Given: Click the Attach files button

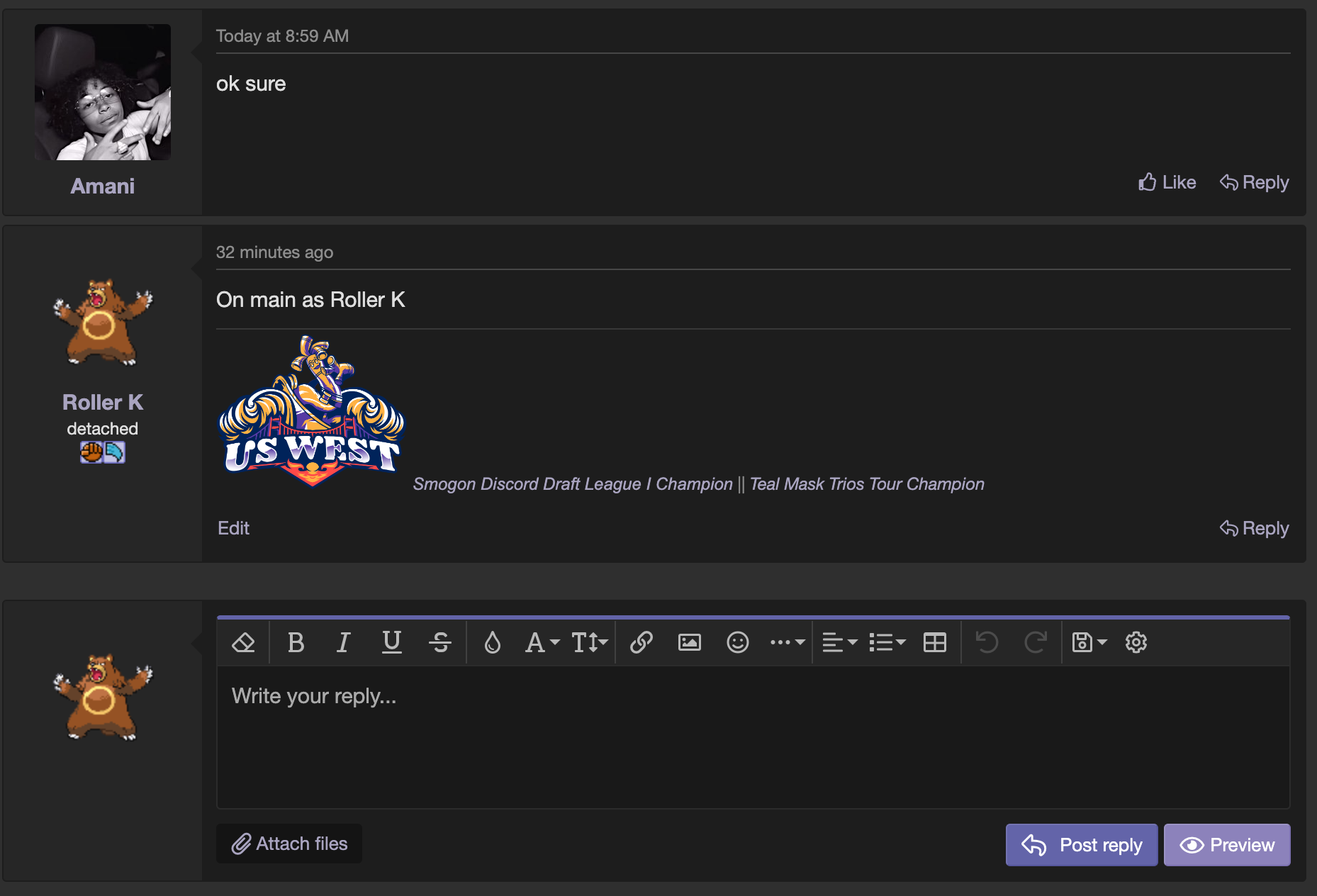Looking at the screenshot, I should coord(289,844).
